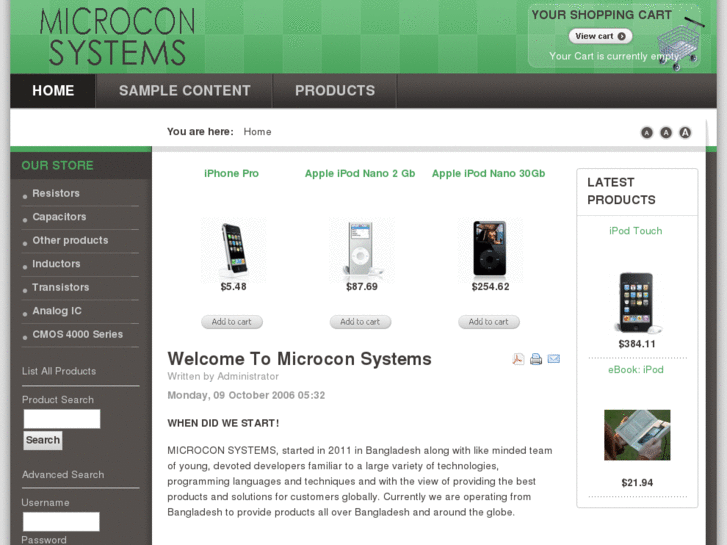Select the smallest font size icon
This screenshot has height=545, width=727.
647,133
